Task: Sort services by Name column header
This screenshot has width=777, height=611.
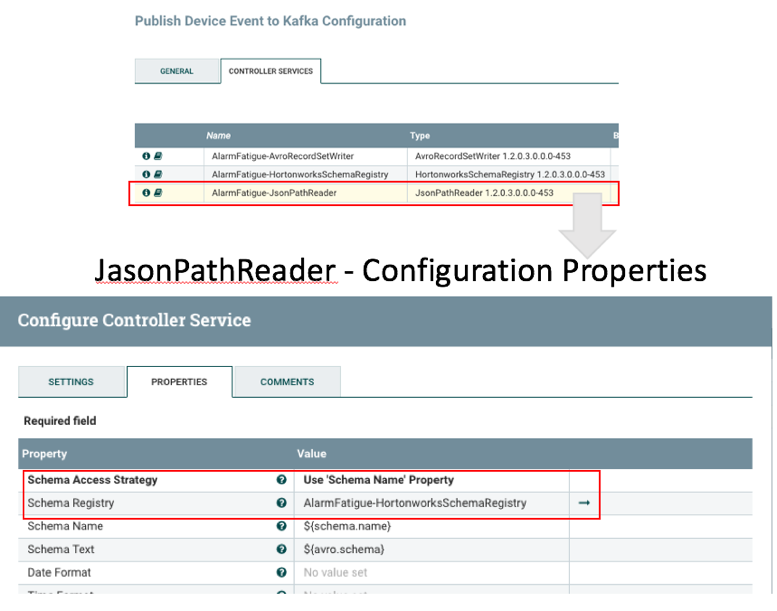Action: 219,136
